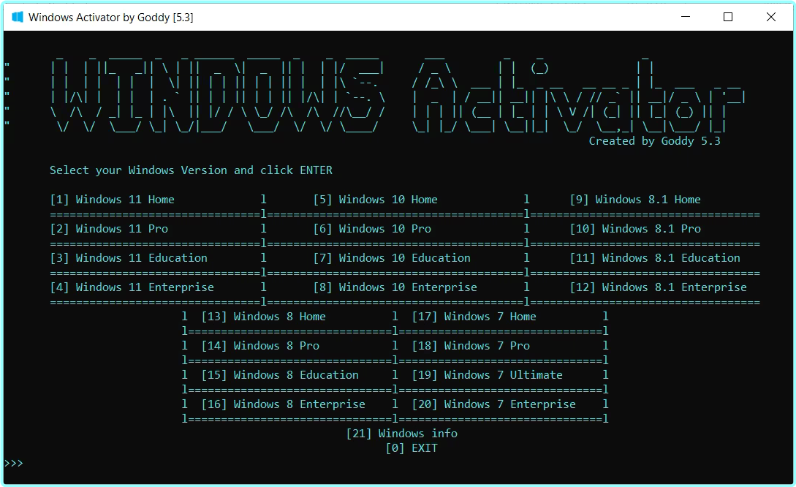Click '[19] Windows 7 Ultimate' option
Screen dimensions: 796x487
[x=487, y=375]
